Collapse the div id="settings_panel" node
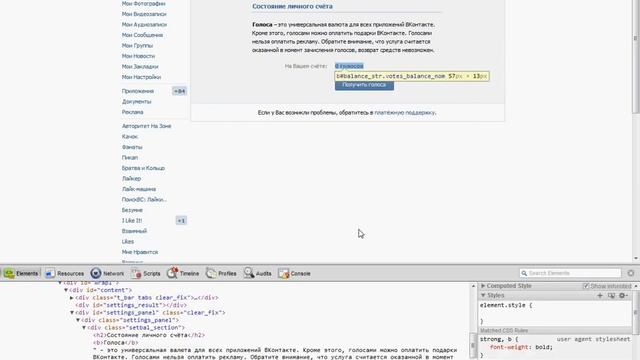640x360 pixels. (72, 313)
